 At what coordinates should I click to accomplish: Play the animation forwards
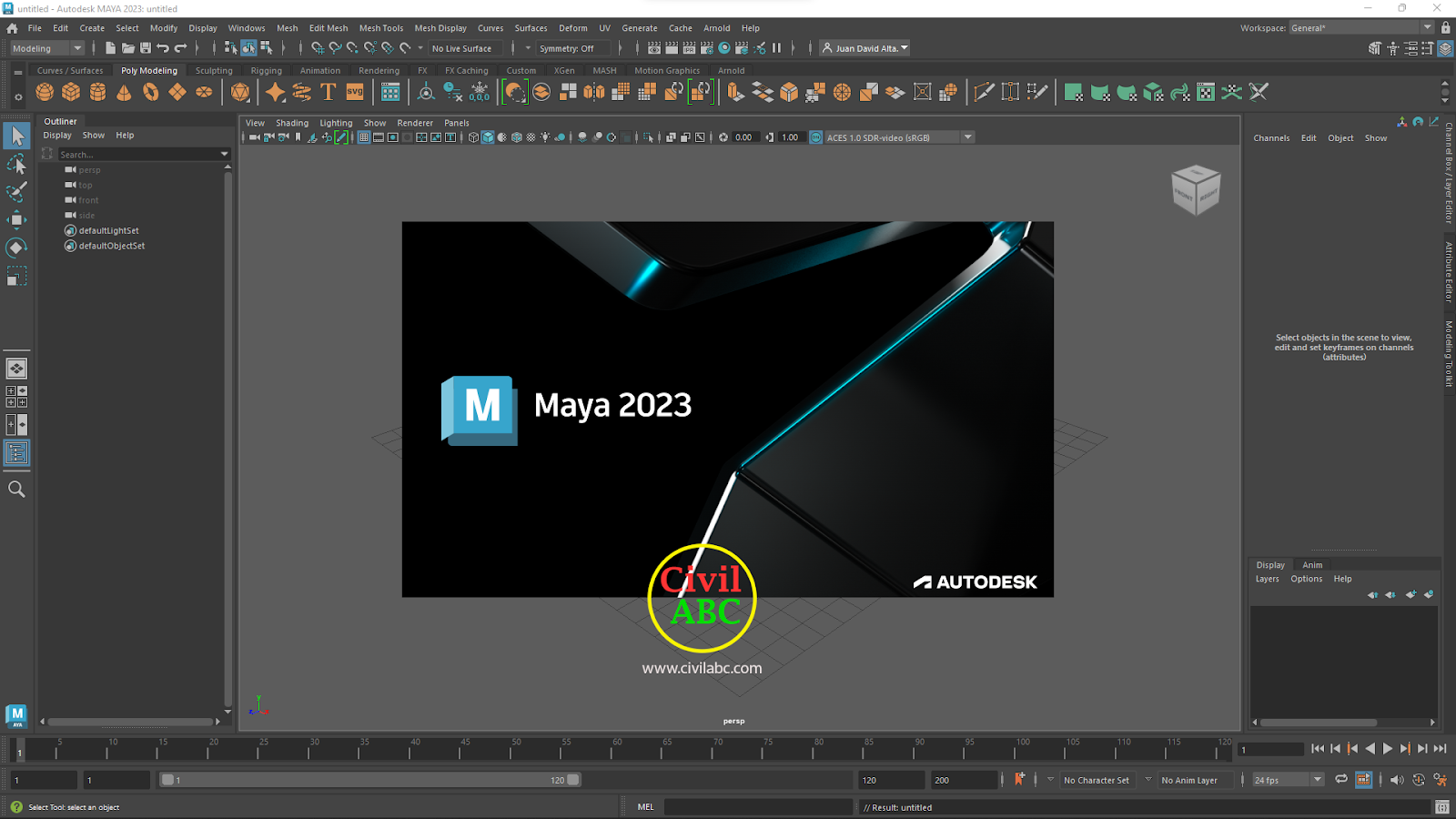point(1388,749)
